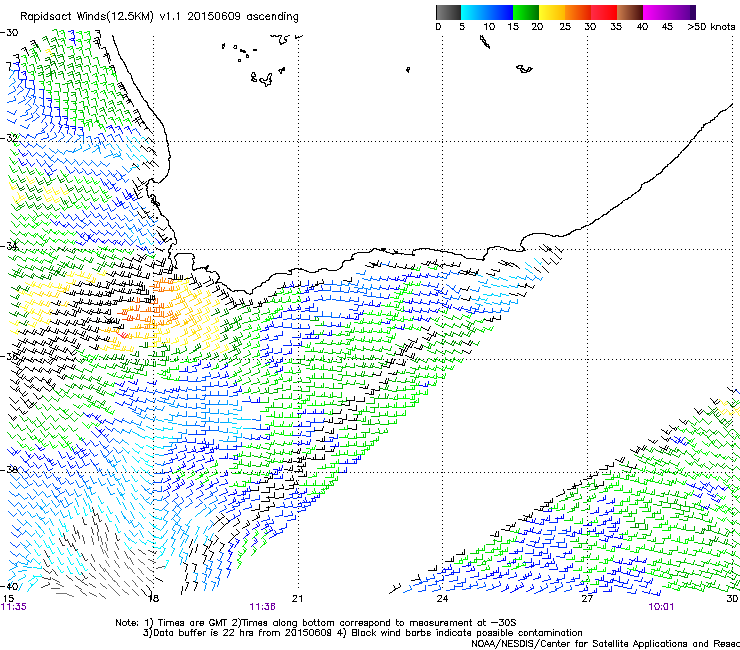
Task: Click the 11:36 swath time label
Action: pos(262,607)
